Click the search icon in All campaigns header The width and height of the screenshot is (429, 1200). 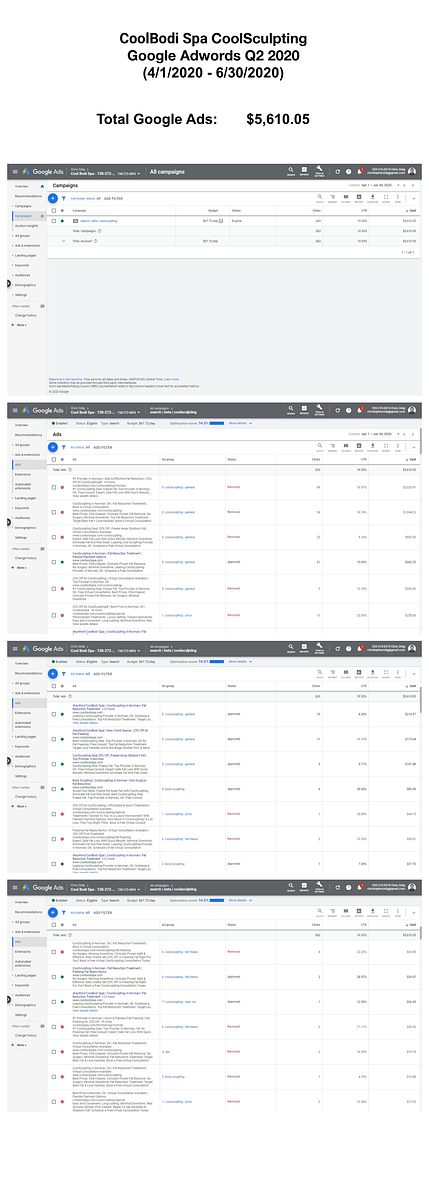click(x=290, y=171)
